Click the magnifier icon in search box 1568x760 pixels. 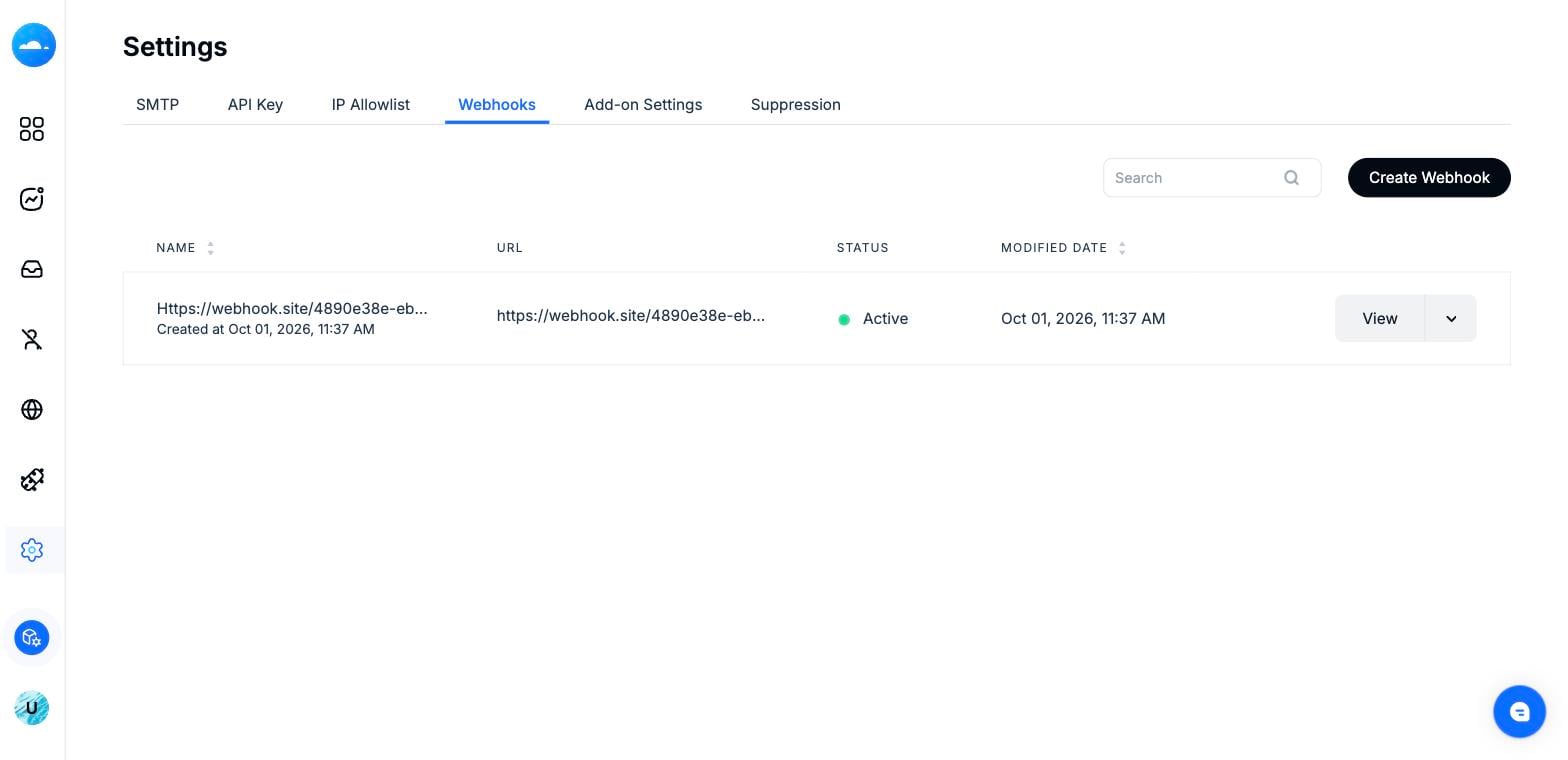pyautogui.click(x=1291, y=178)
